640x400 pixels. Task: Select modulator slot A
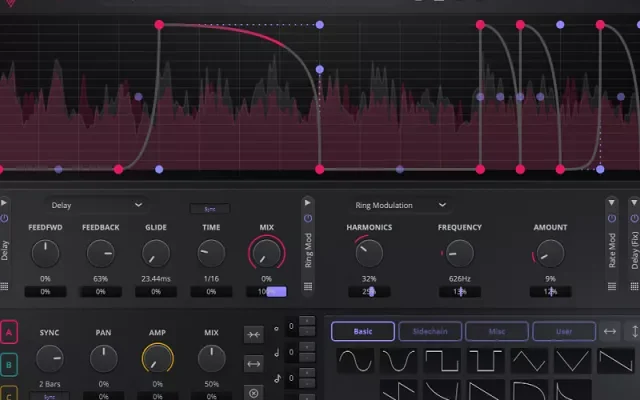click(x=9, y=332)
